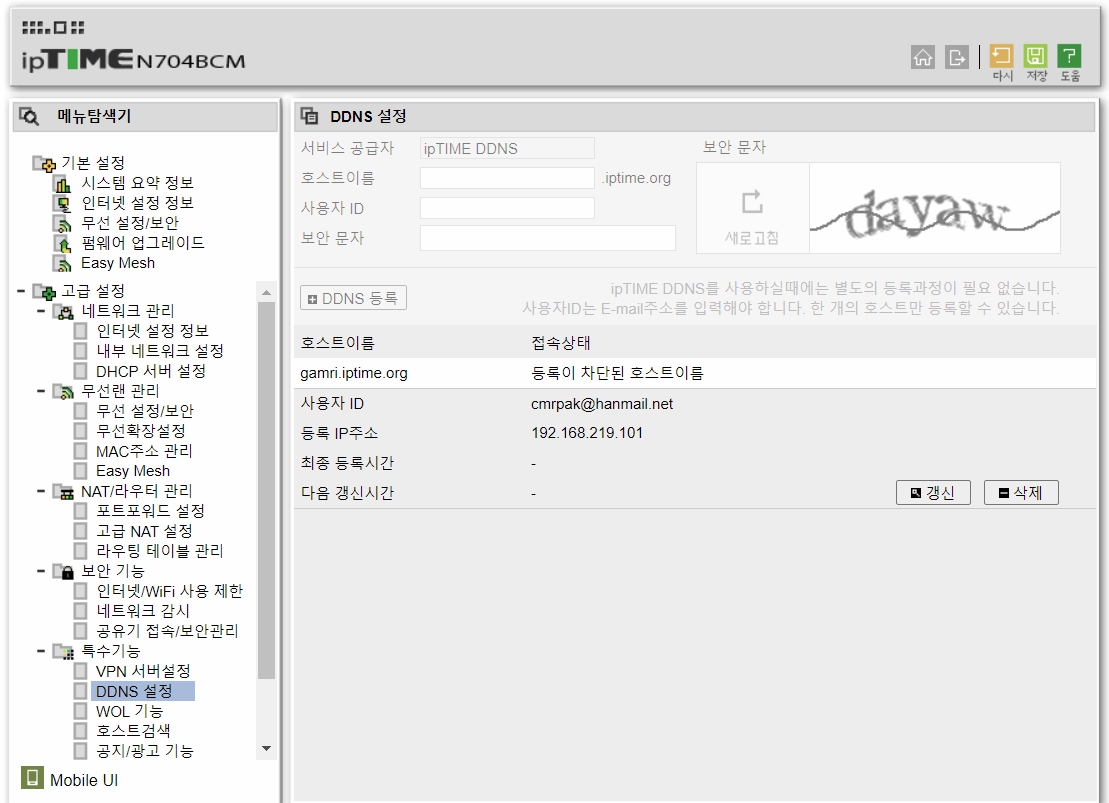Collapse the 네트워크 관리 node
This screenshot has width=1109, height=803.
41,311
